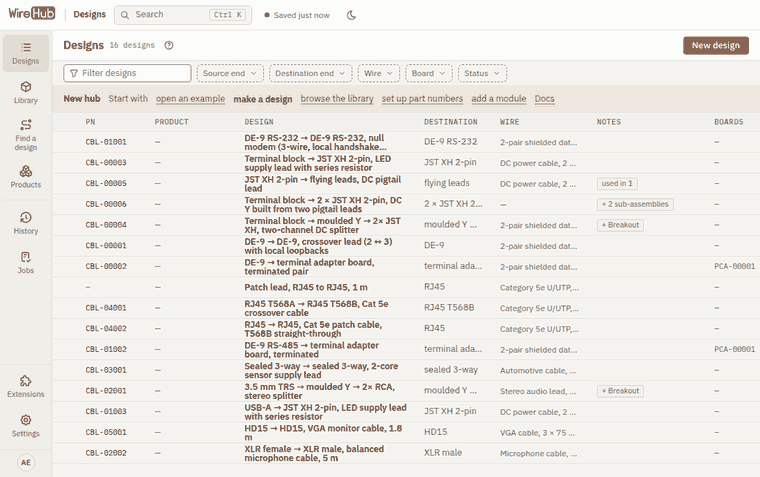
Task: Click 'Stereo audio lead' wire cell
Action: tap(538, 391)
